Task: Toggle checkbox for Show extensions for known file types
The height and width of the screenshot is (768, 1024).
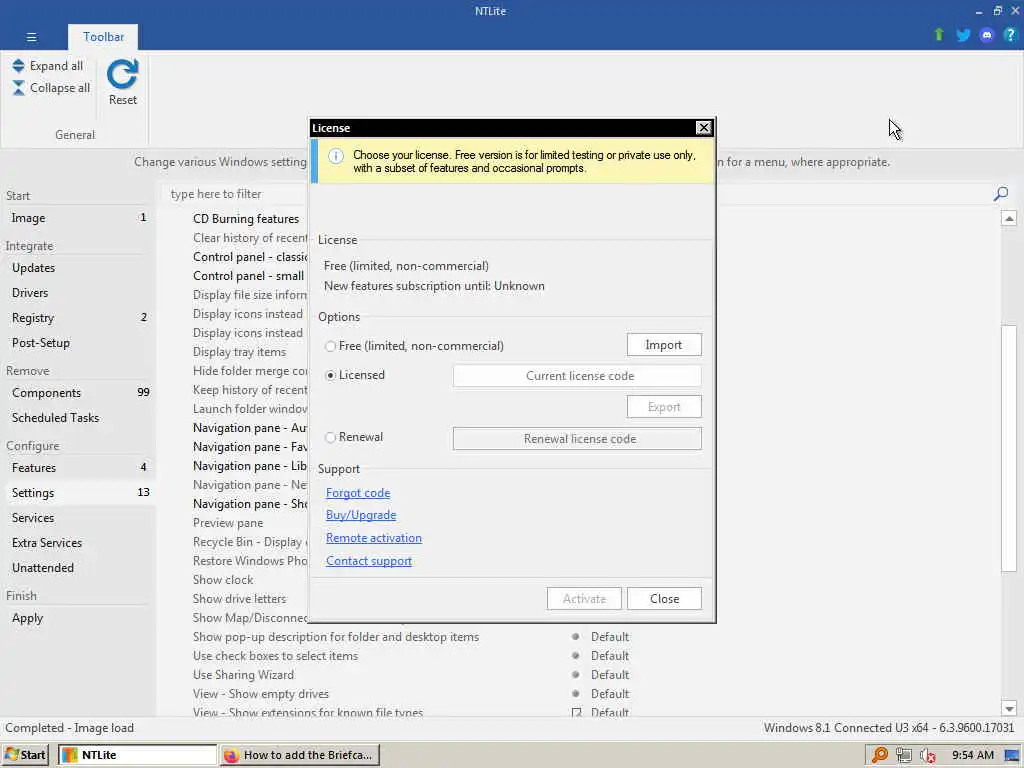Action: (576, 712)
